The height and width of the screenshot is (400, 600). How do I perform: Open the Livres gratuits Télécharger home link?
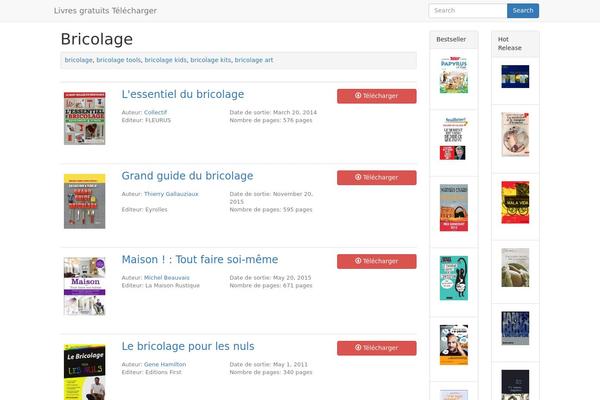pos(105,11)
